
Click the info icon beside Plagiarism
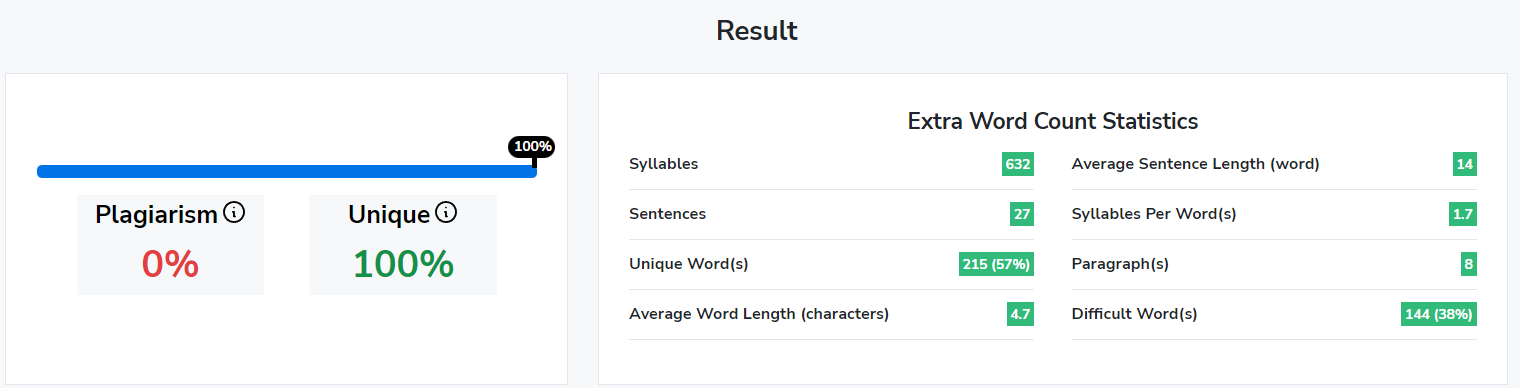[235, 213]
